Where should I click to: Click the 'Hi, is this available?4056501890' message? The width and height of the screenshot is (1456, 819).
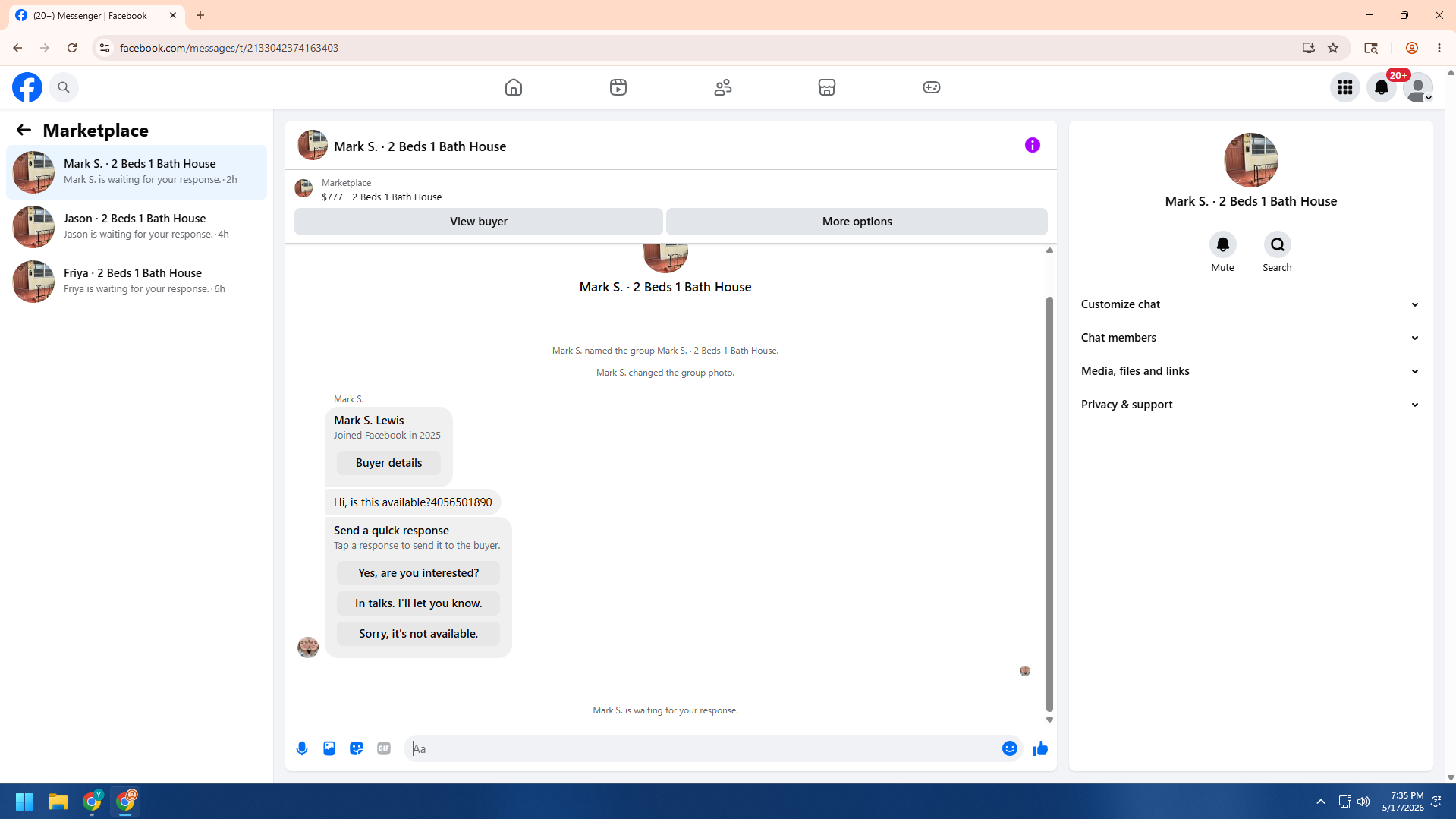[413, 502]
